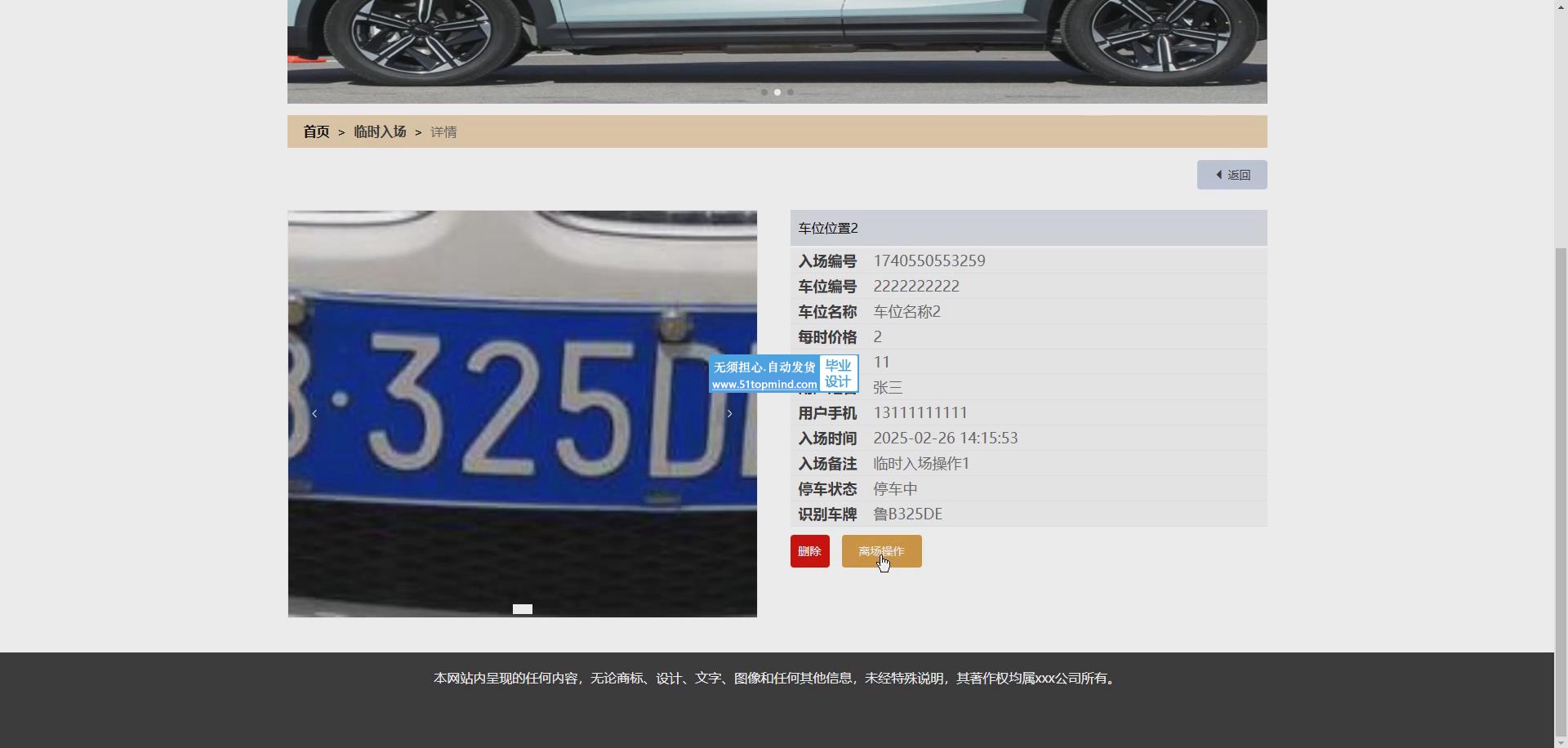This screenshot has width=1568, height=748.
Task: Click the 详情 breadcrumb item
Action: pos(443,131)
